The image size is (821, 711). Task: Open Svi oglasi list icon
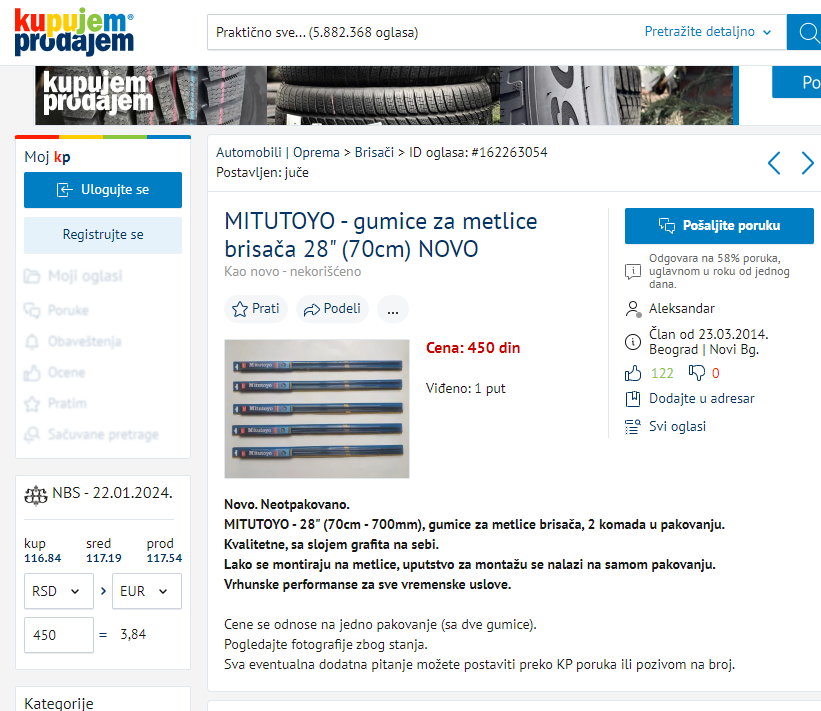coord(633,427)
